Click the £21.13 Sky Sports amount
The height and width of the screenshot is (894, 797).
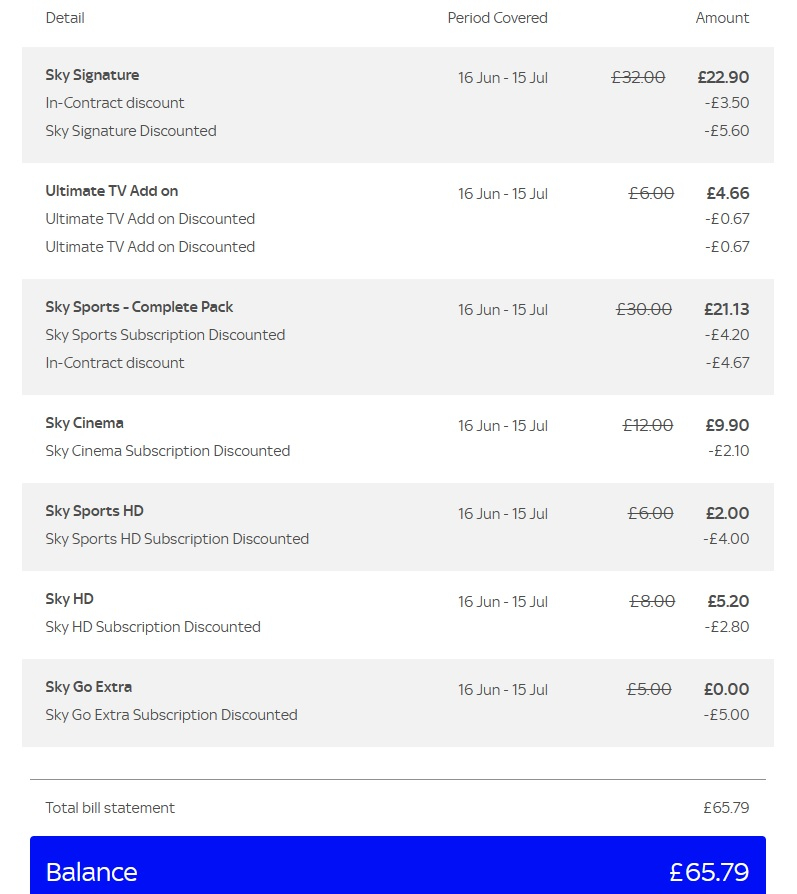727,310
